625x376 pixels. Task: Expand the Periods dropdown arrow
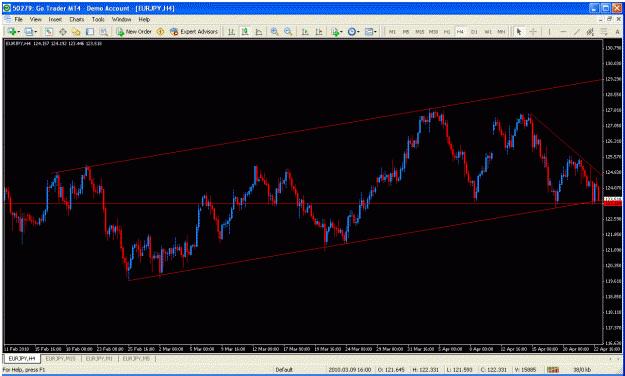[358, 32]
